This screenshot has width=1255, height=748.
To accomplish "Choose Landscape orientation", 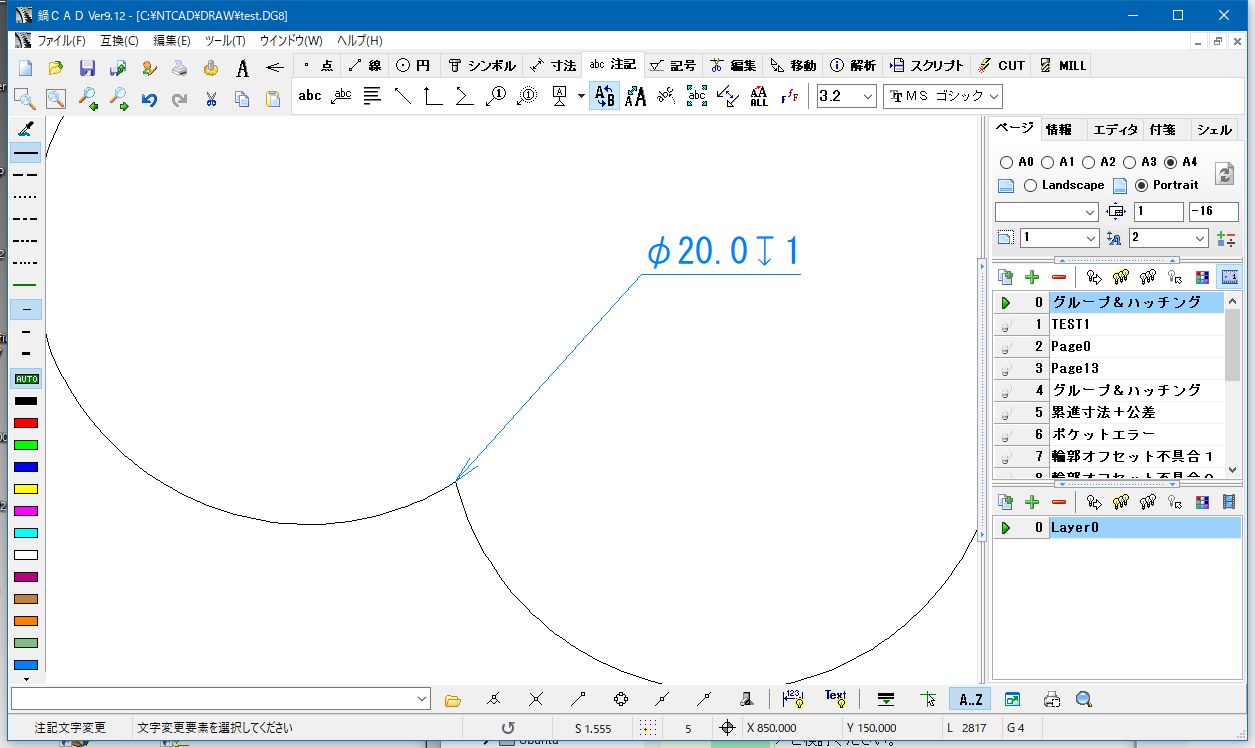I will click(1030, 185).
